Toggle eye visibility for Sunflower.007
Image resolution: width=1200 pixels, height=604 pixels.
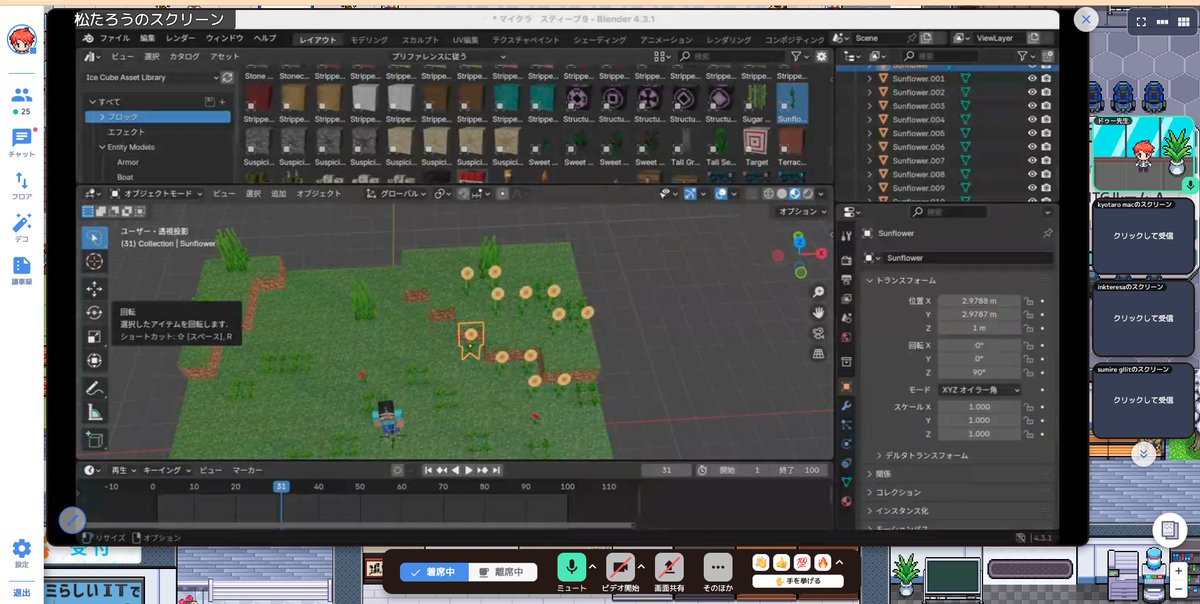(1032, 160)
